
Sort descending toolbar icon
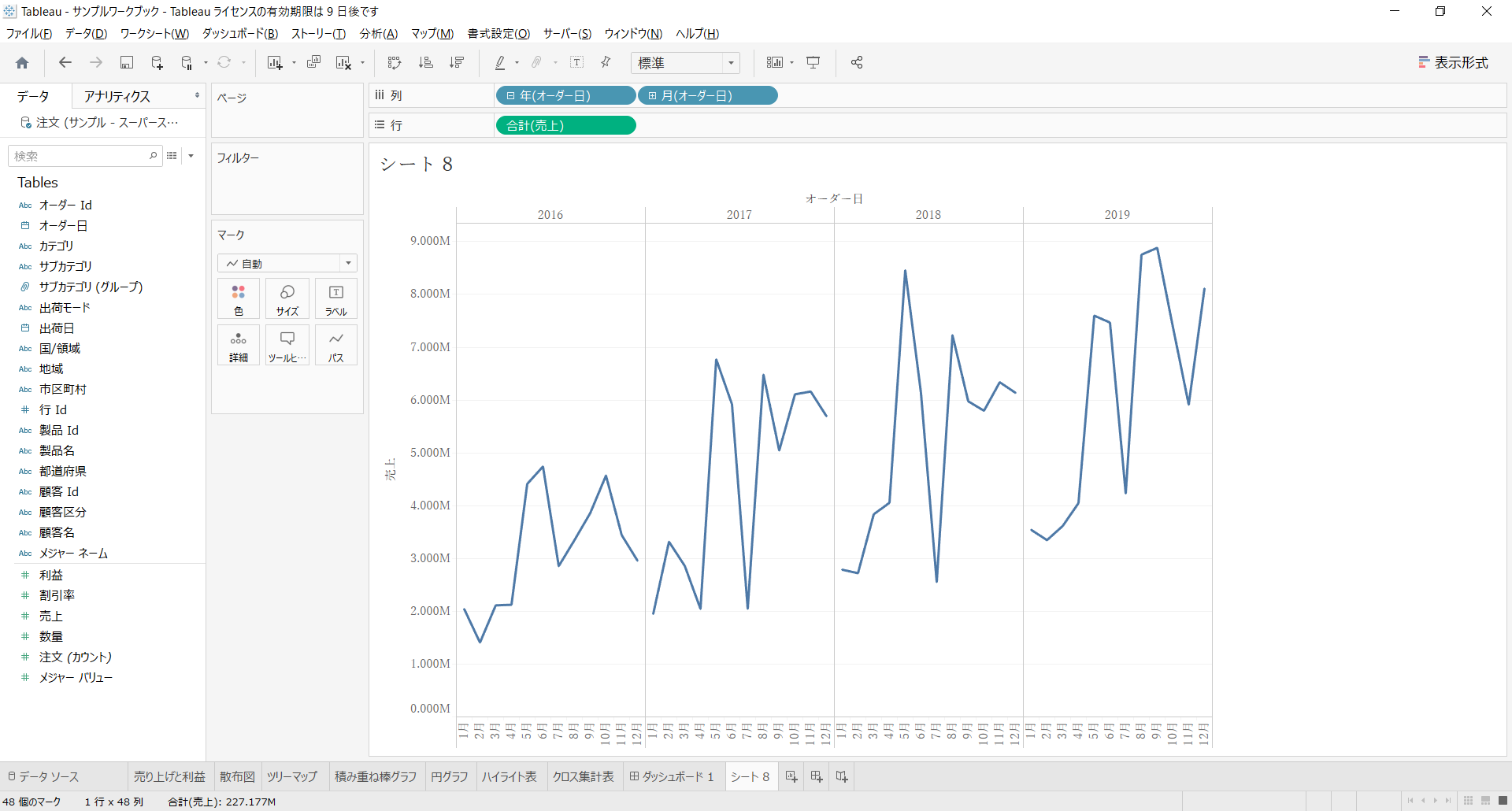457,63
